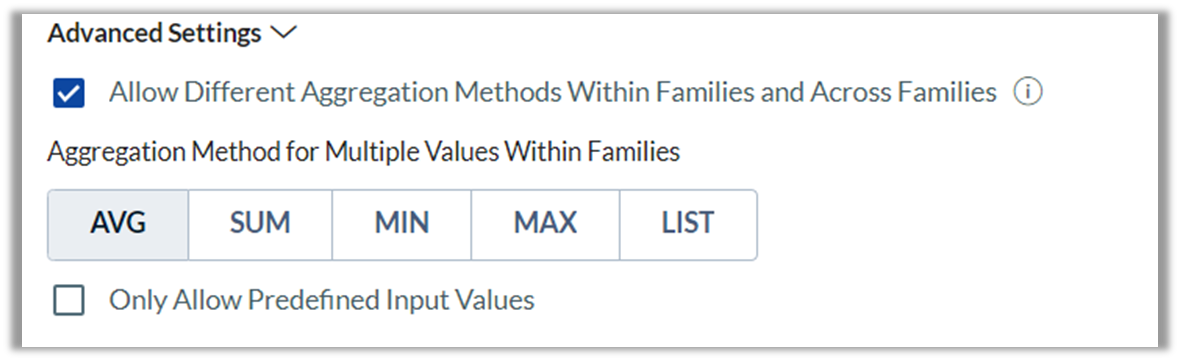
Task: Tick the empty checkbox below the AVG button
Action: click(x=68, y=301)
